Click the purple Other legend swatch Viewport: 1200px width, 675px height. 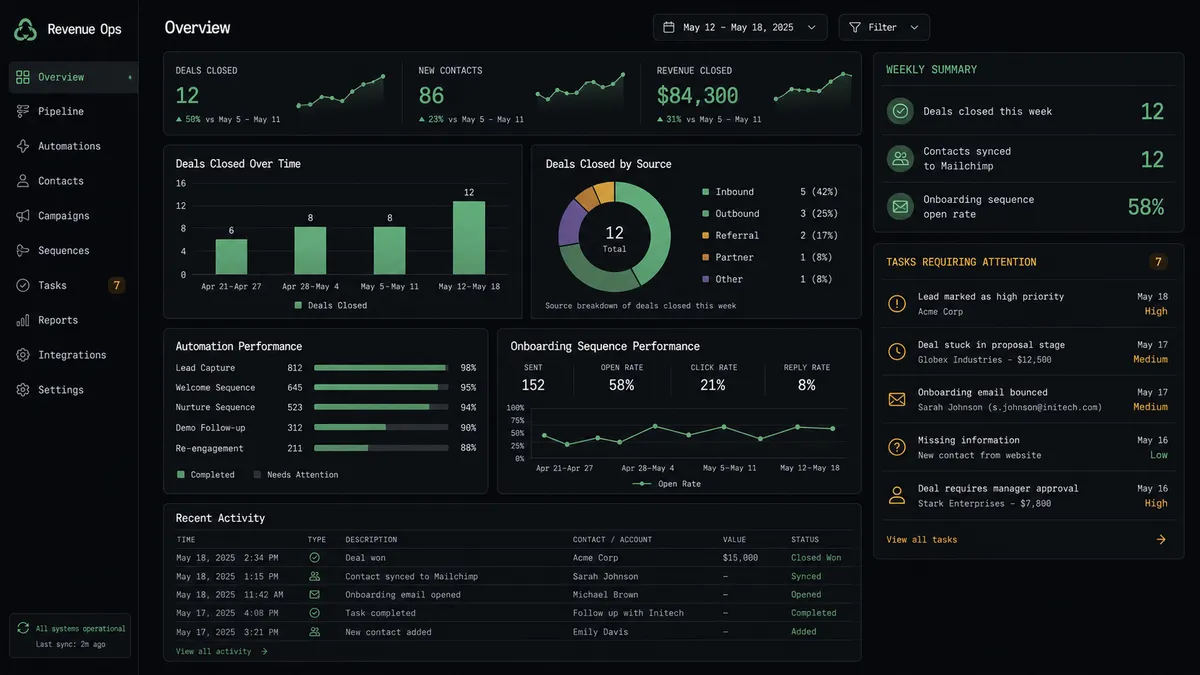[705, 279]
